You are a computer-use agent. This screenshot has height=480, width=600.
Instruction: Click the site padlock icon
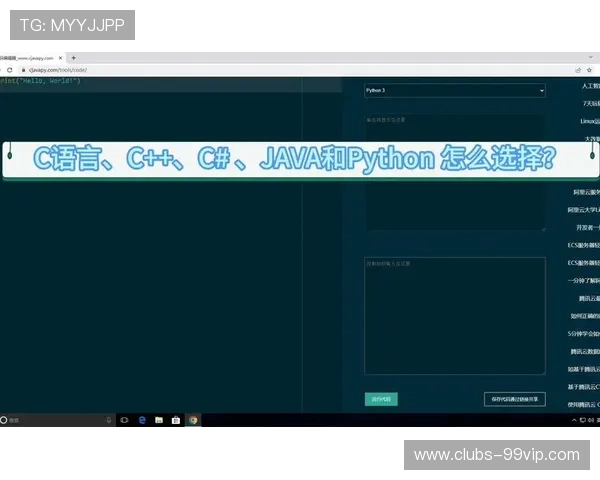tap(23, 70)
